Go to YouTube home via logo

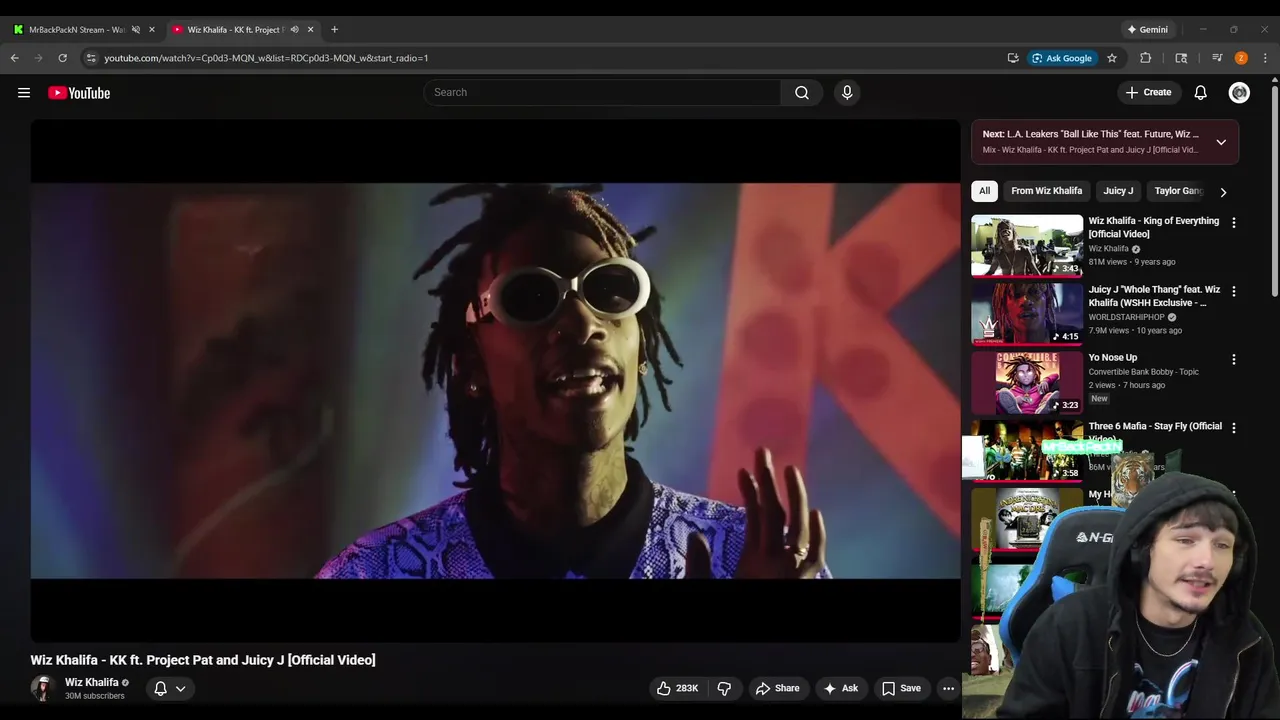coord(79,93)
